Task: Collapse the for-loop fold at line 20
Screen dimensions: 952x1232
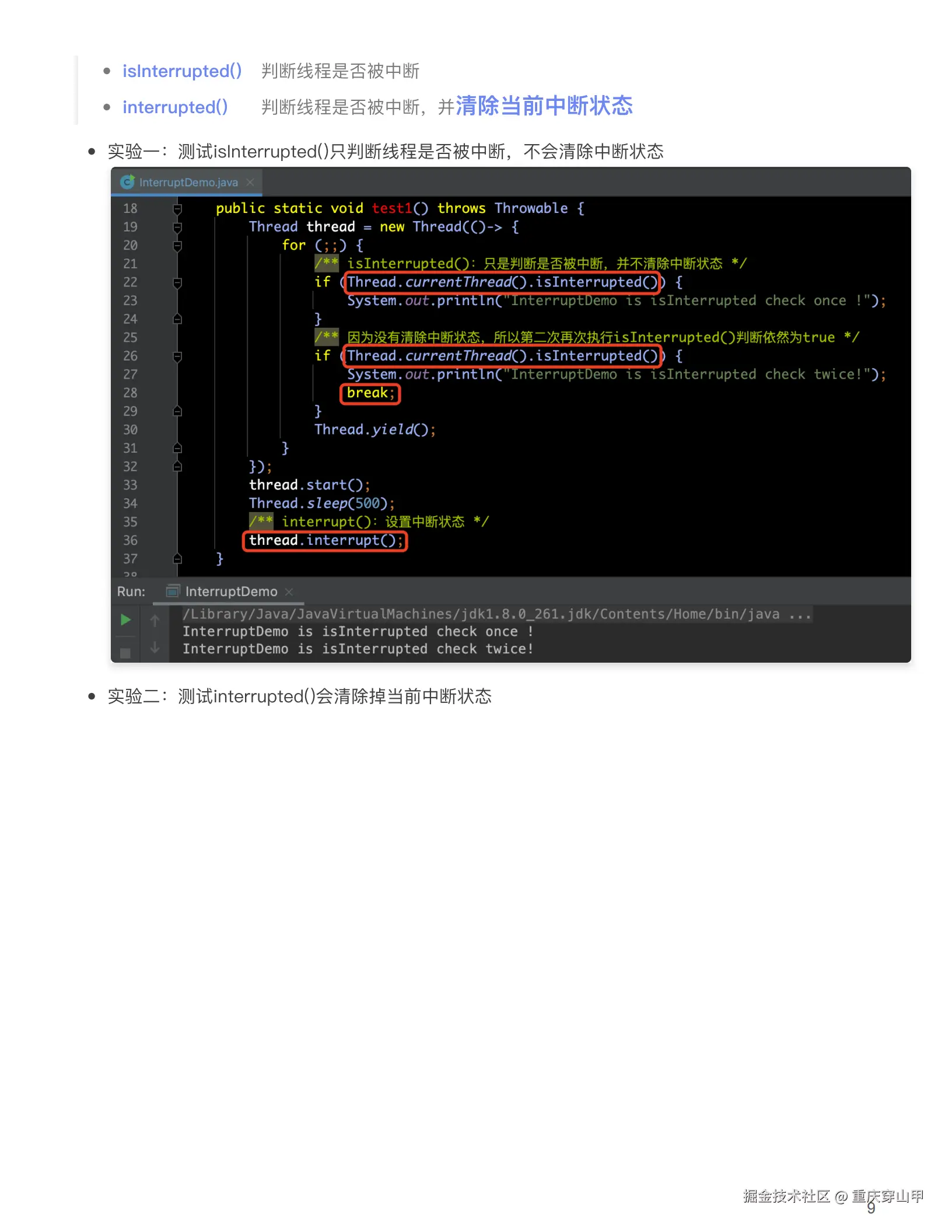Action: pos(177,246)
